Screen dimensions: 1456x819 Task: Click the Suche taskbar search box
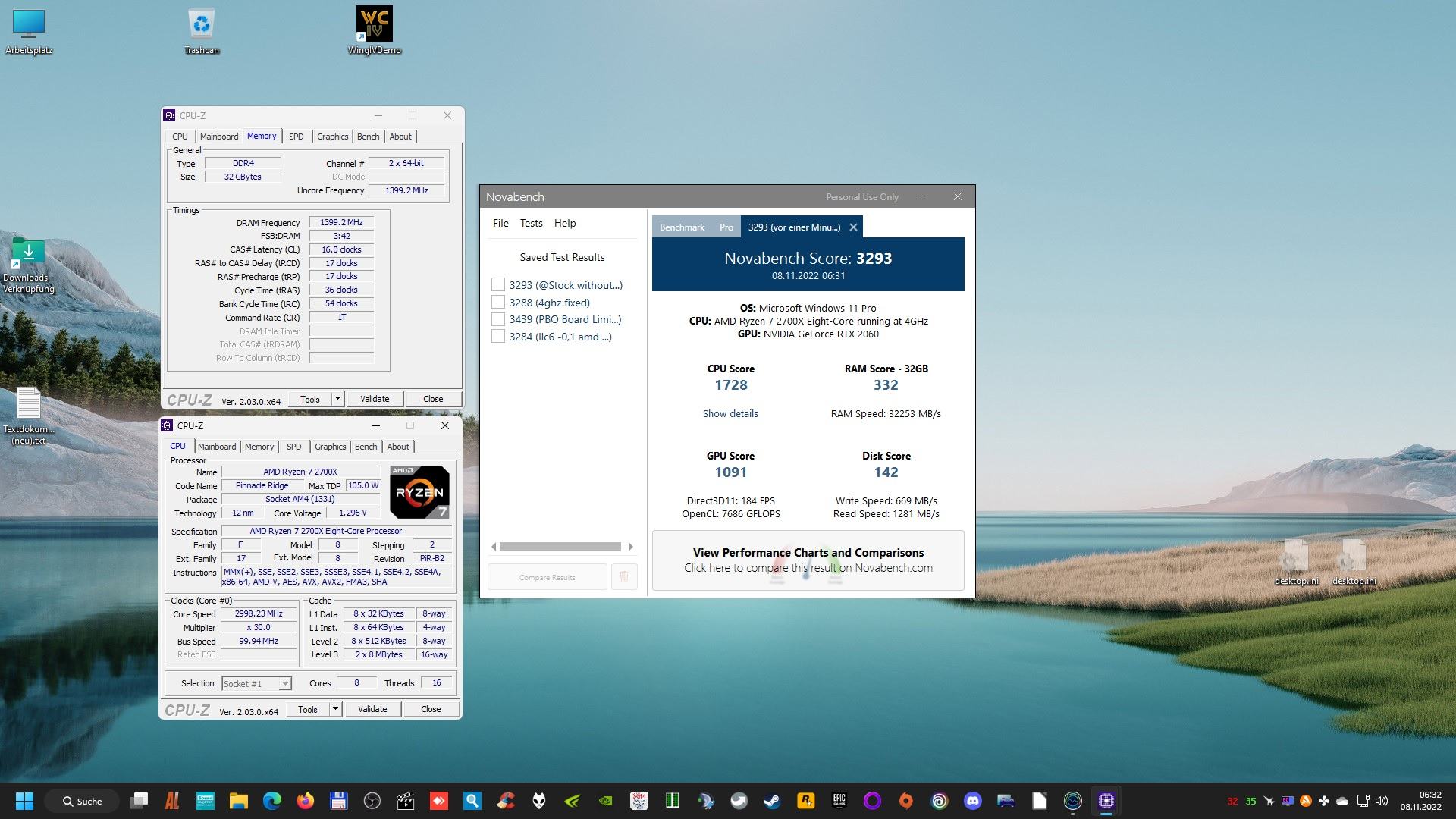(x=82, y=801)
